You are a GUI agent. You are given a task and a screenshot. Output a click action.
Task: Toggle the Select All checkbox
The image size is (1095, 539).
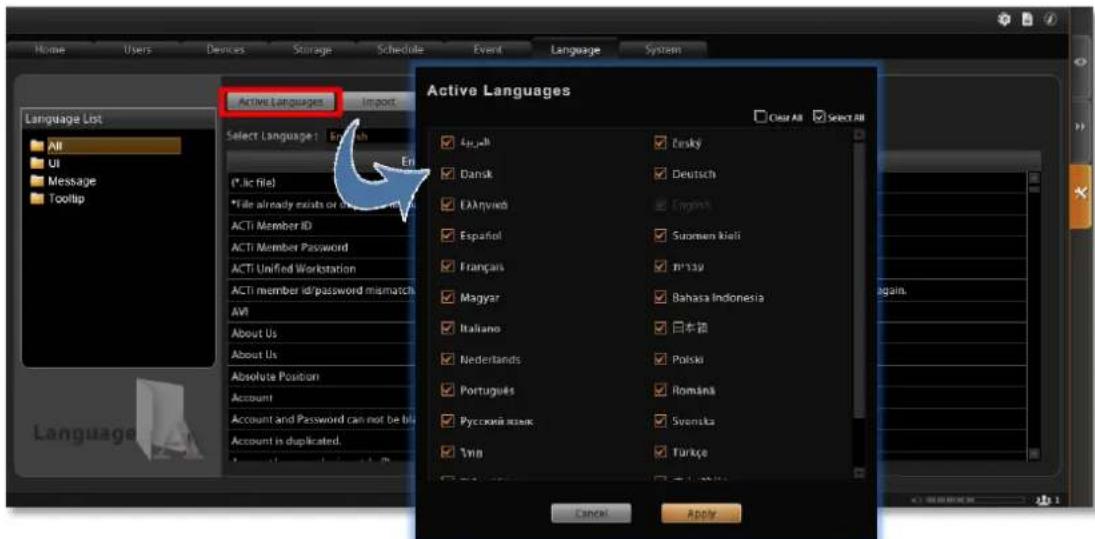point(819,117)
